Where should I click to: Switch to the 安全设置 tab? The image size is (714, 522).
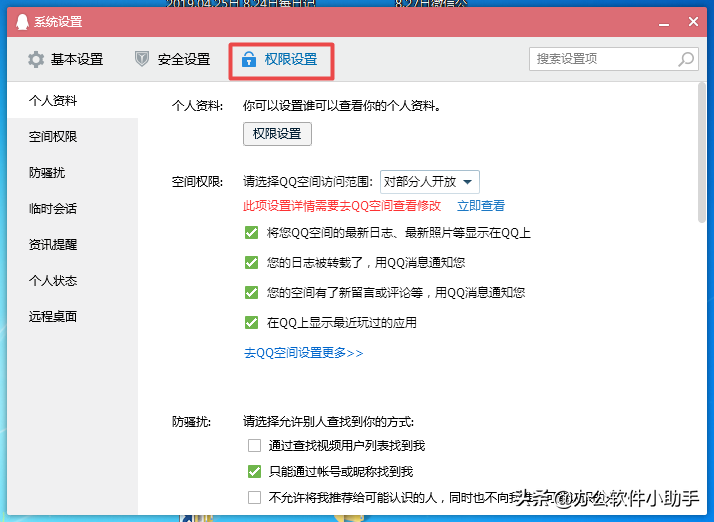pyautogui.click(x=173, y=59)
